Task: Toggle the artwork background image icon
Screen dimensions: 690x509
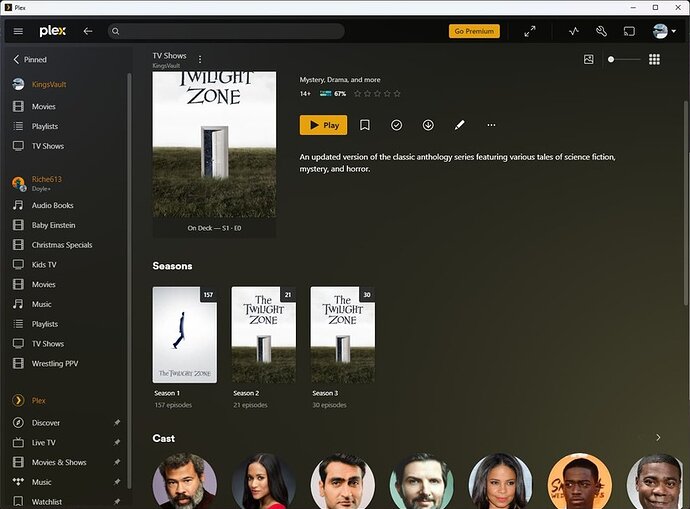Action: click(x=588, y=59)
